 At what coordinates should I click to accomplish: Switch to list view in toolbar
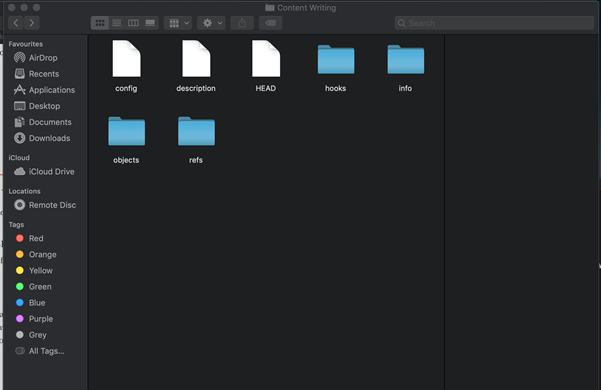pos(117,23)
